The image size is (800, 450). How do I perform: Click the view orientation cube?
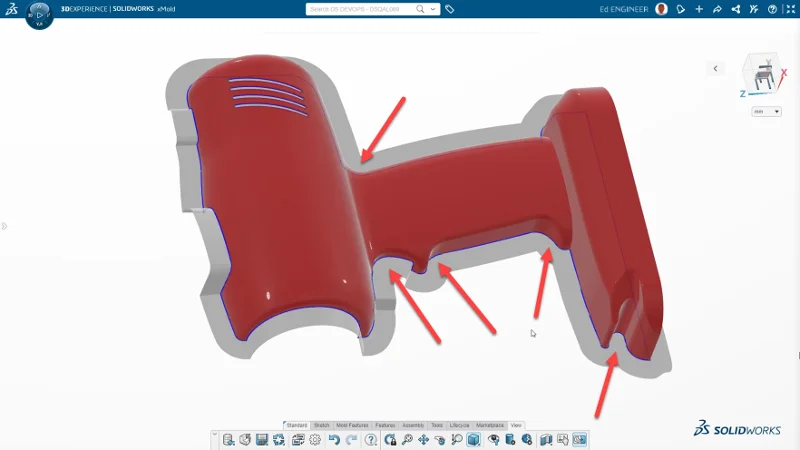(x=763, y=74)
